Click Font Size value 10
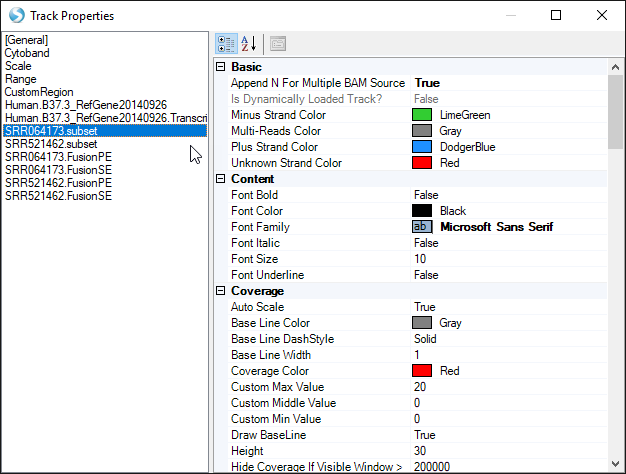This screenshot has width=626, height=474. click(x=509, y=259)
